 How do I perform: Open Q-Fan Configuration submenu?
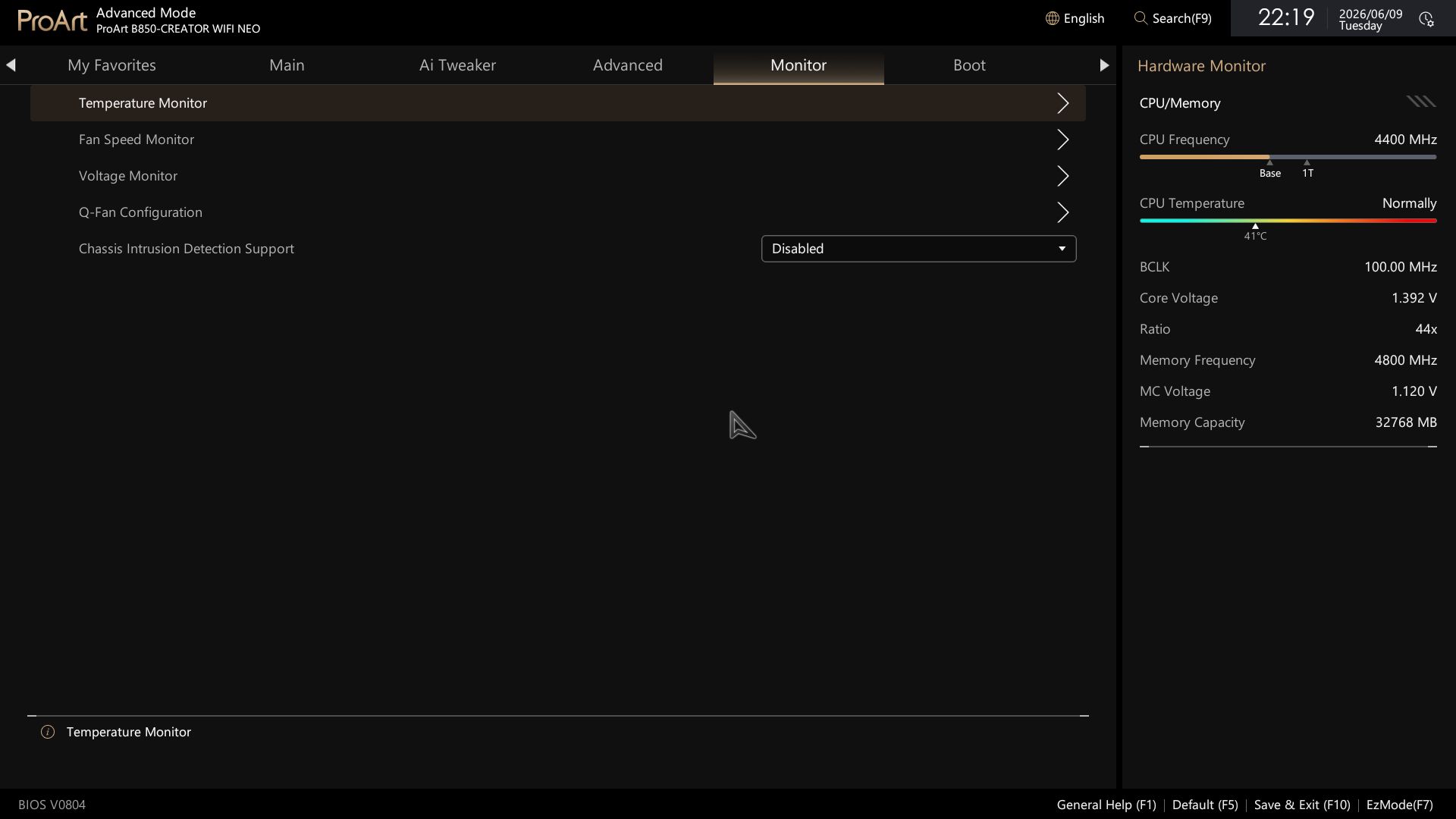pos(558,212)
